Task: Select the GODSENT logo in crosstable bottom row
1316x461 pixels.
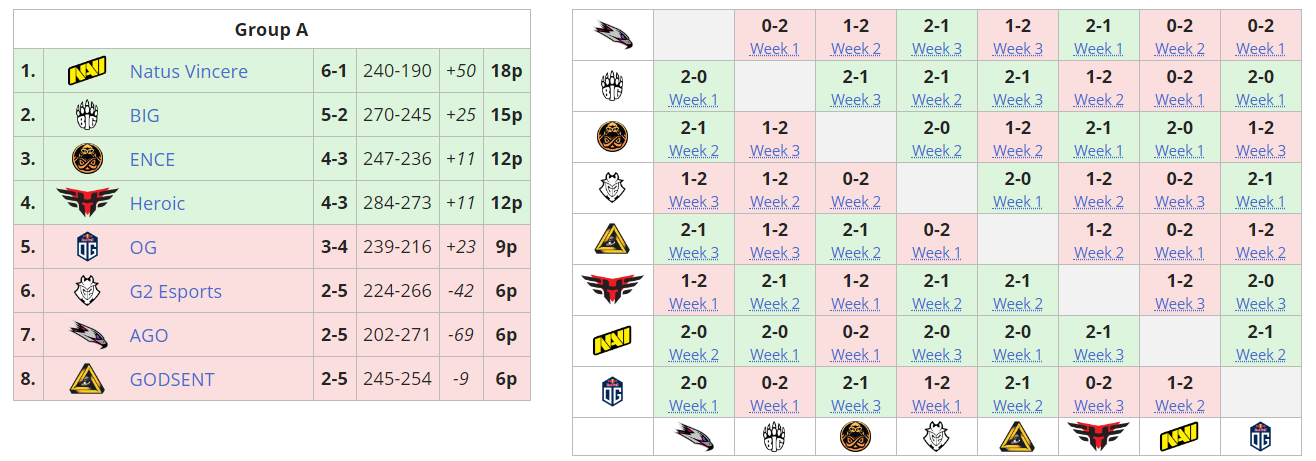Action: 1018,436
